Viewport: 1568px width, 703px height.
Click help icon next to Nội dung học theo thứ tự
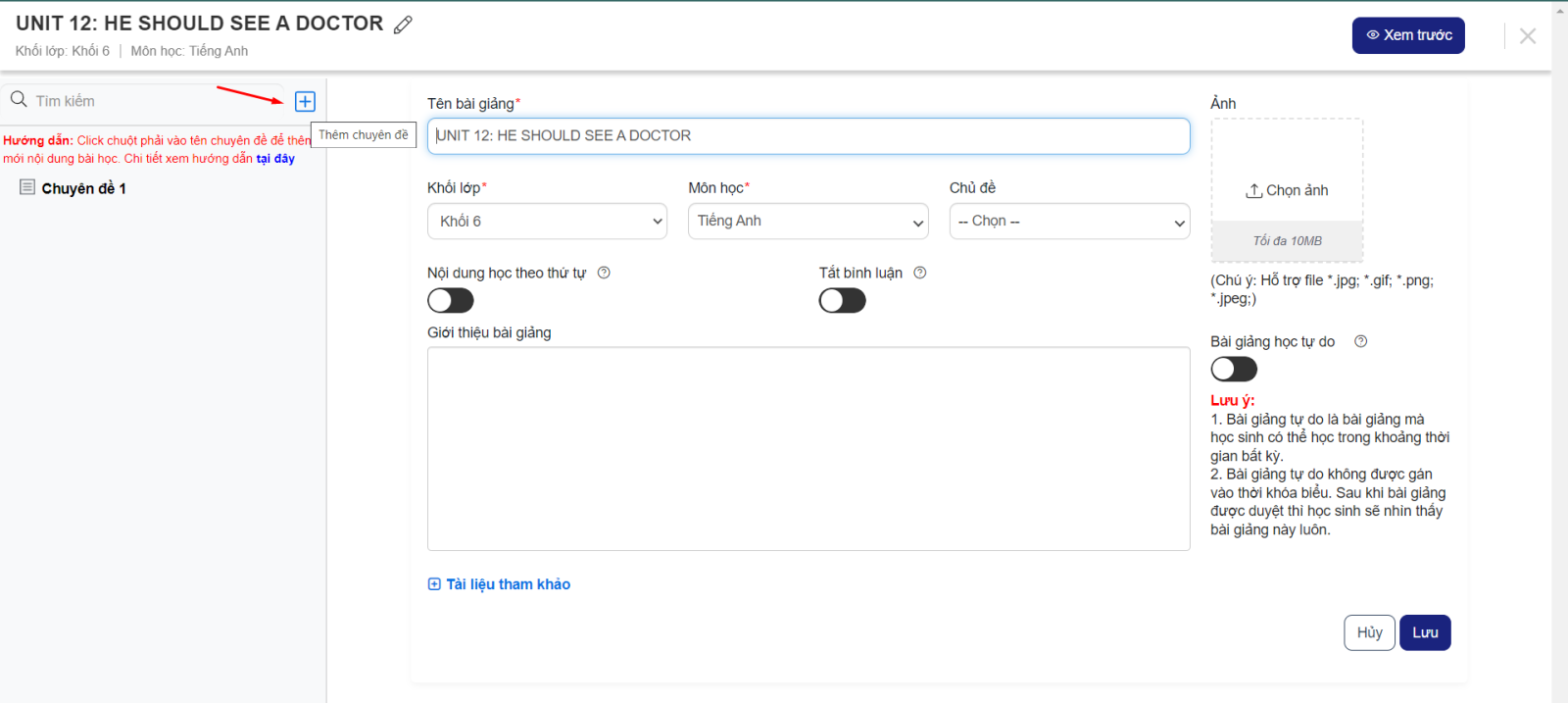[x=604, y=274]
